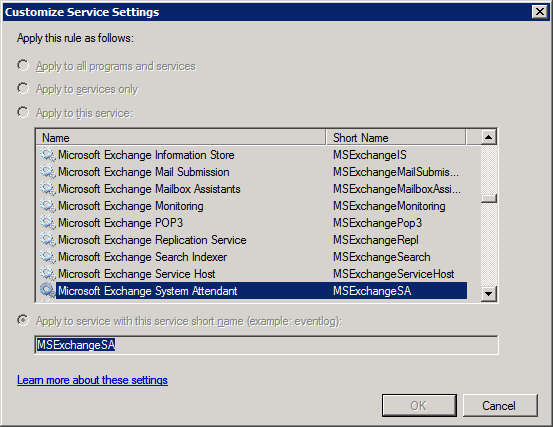Sort list by Short Name column header
553x427 pixels.
click(x=395, y=138)
